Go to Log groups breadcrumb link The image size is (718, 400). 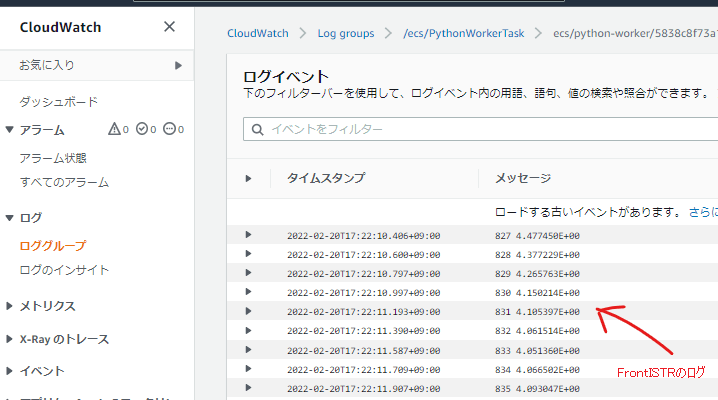click(x=346, y=33)
